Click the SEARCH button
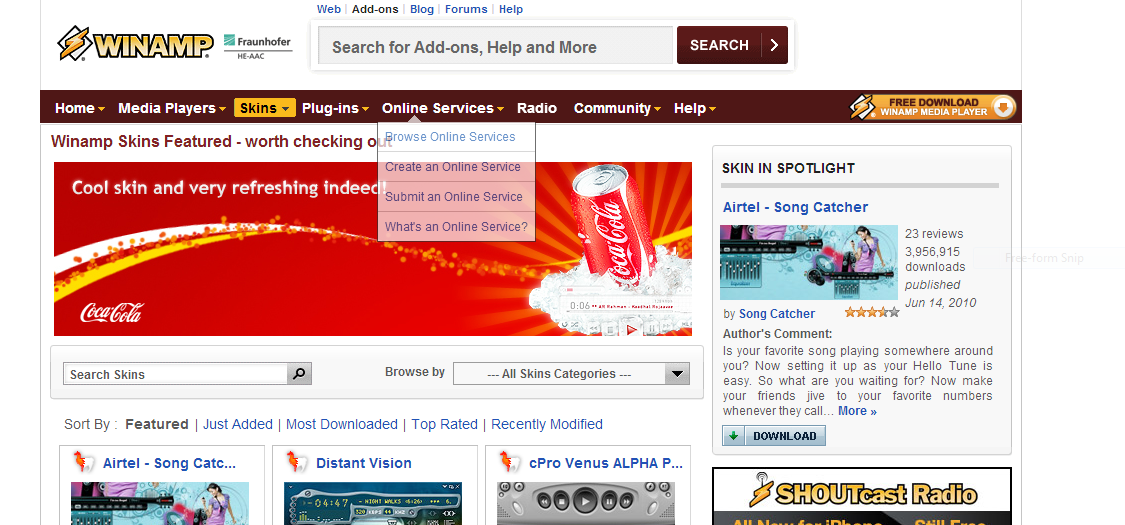The height and width of the screenshot is (525, 1125). coord(732,45)
